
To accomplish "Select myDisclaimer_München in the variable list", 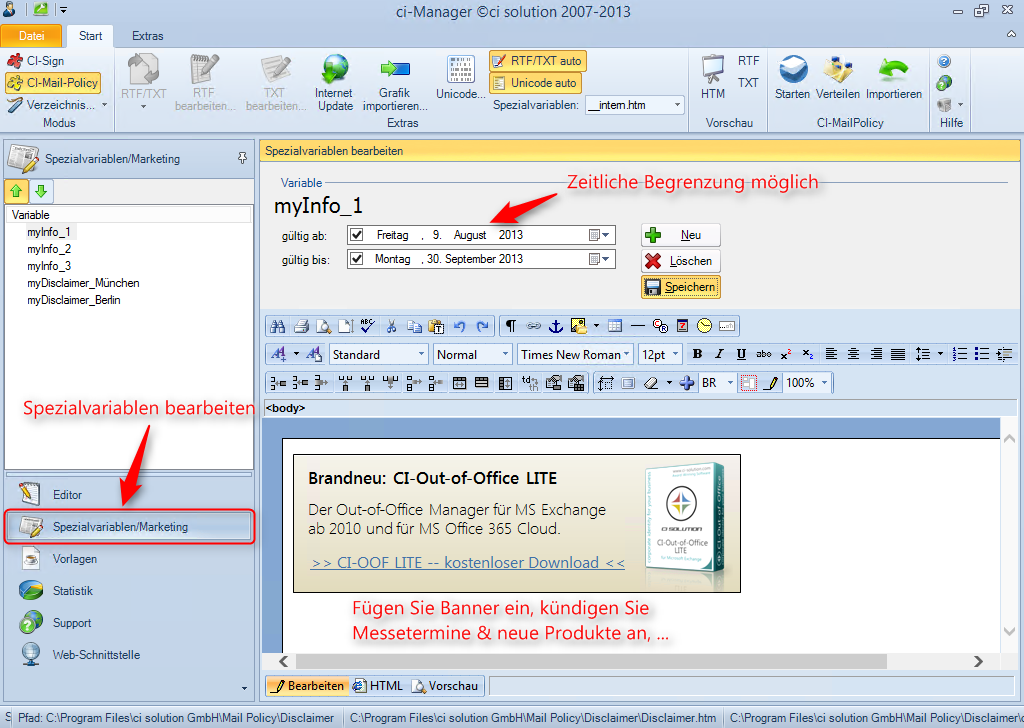I will tap(83, 283).
